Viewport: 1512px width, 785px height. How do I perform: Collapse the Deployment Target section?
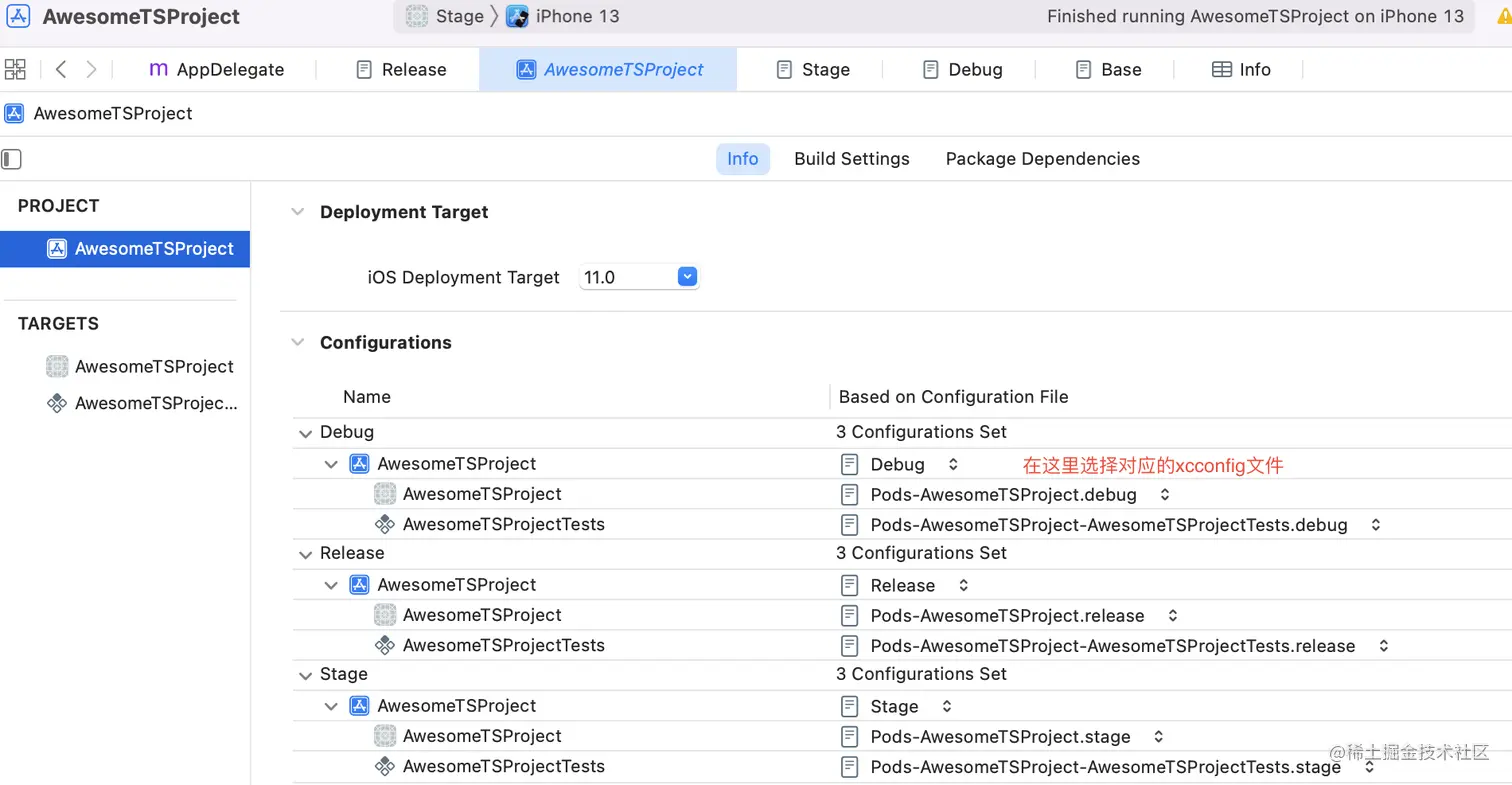(x=297, y=212)
